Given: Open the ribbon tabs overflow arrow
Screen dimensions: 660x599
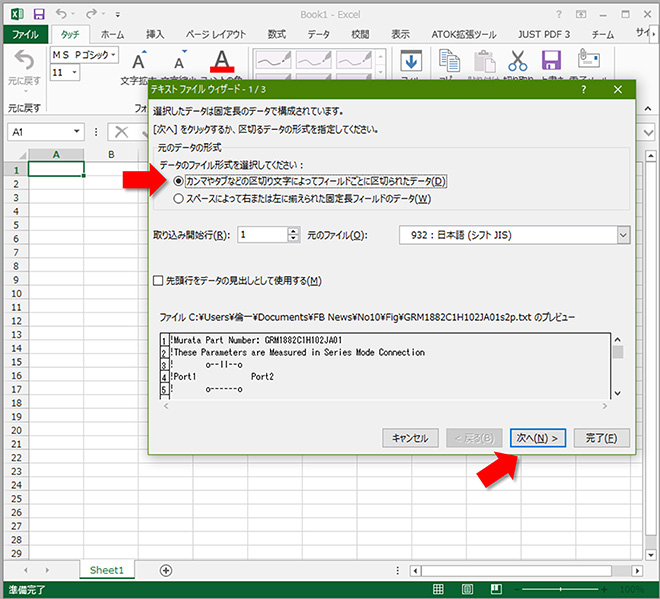Looking at the screenshot, I should [x=654, y=35].
